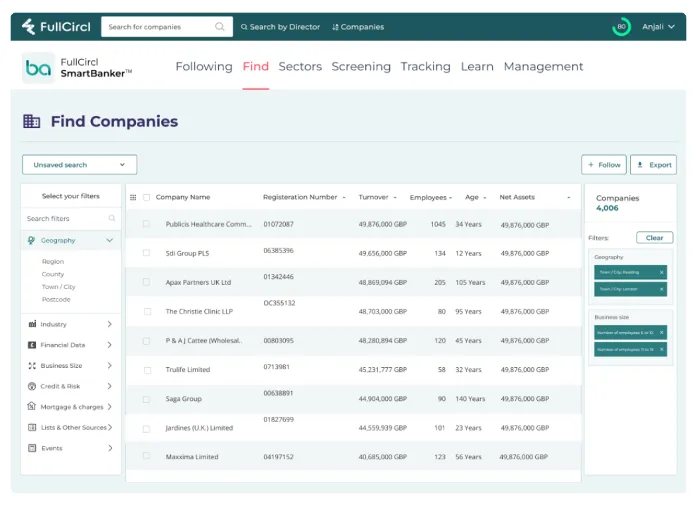Tick the checkbox for Jardines (U.K.) Limited
This screenshot has width=696, height=506.
click(x=146, y=429)
